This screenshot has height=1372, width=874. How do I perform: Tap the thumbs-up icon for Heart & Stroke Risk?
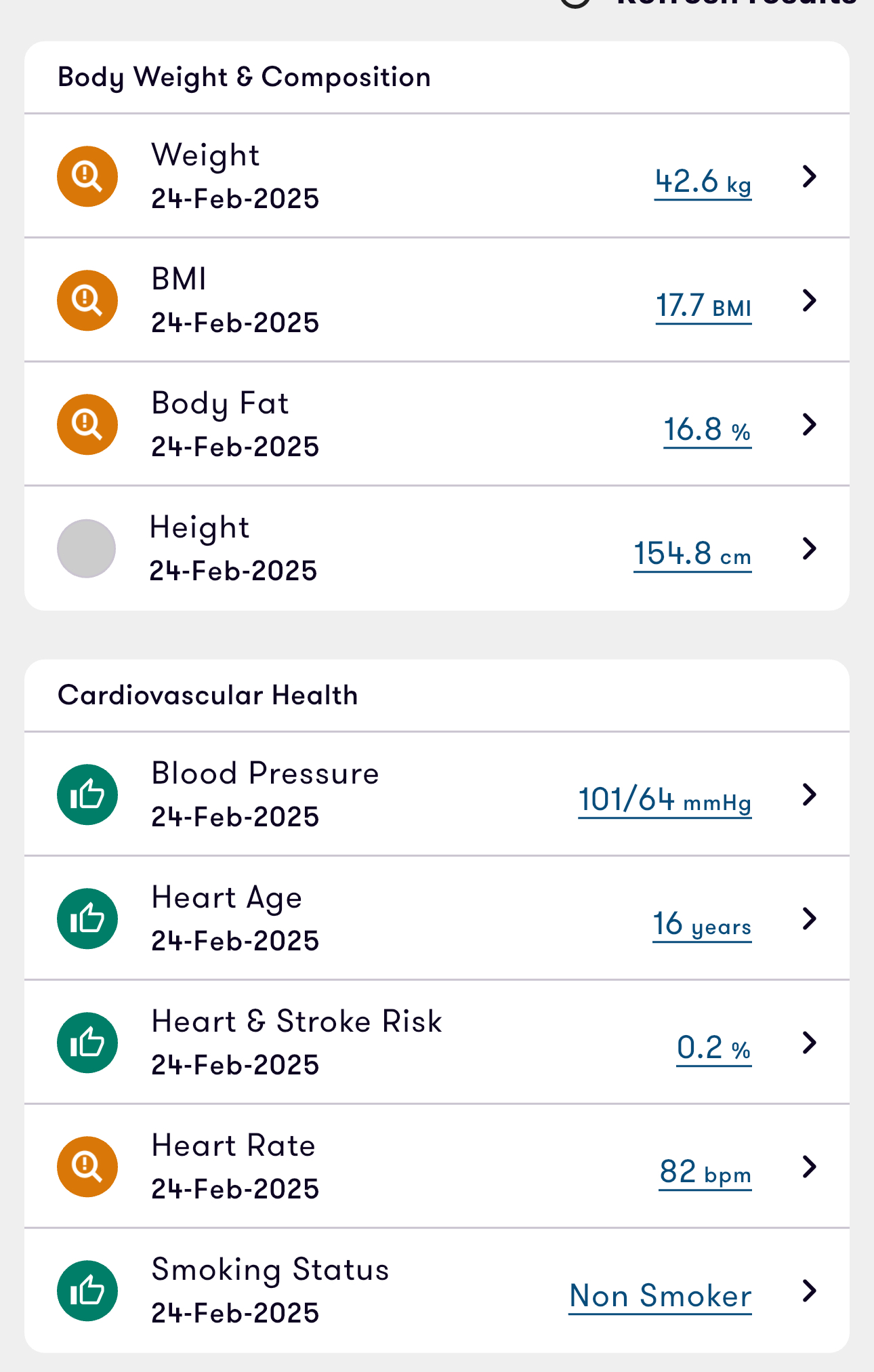pyautogui.click(x=87, y=1043)
